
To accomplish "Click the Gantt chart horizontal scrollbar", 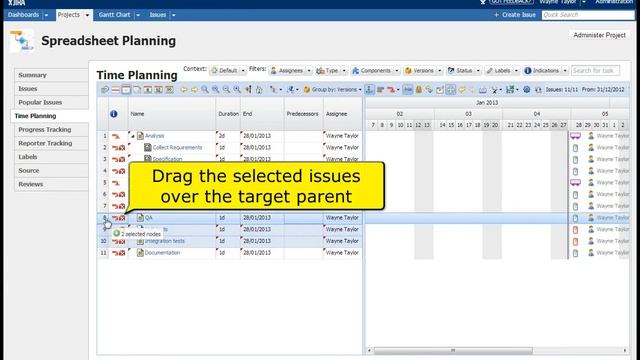I will (453, 351).
